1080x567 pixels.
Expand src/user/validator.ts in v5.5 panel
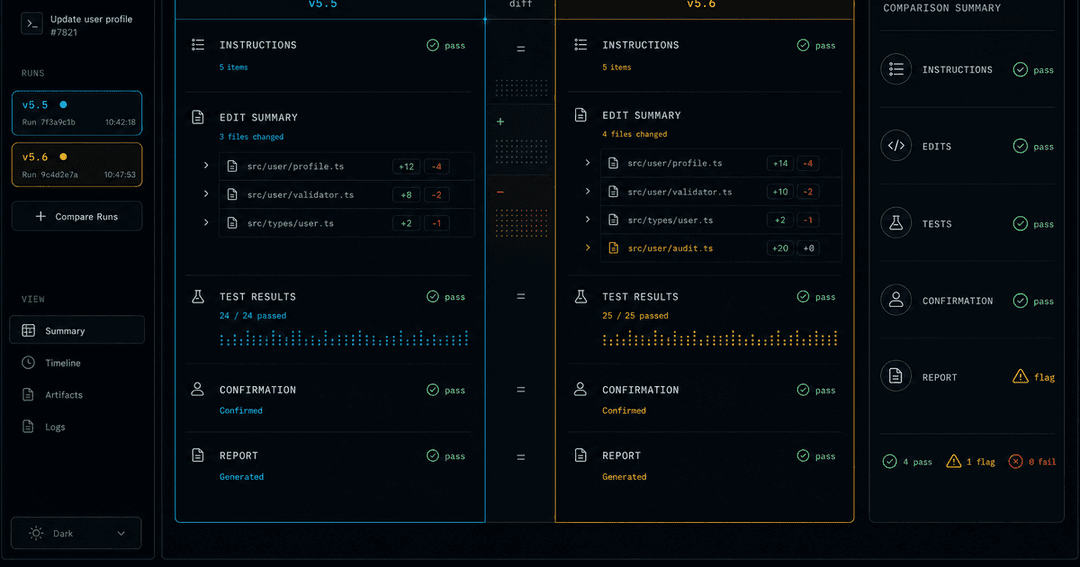[x=206, y=194]
